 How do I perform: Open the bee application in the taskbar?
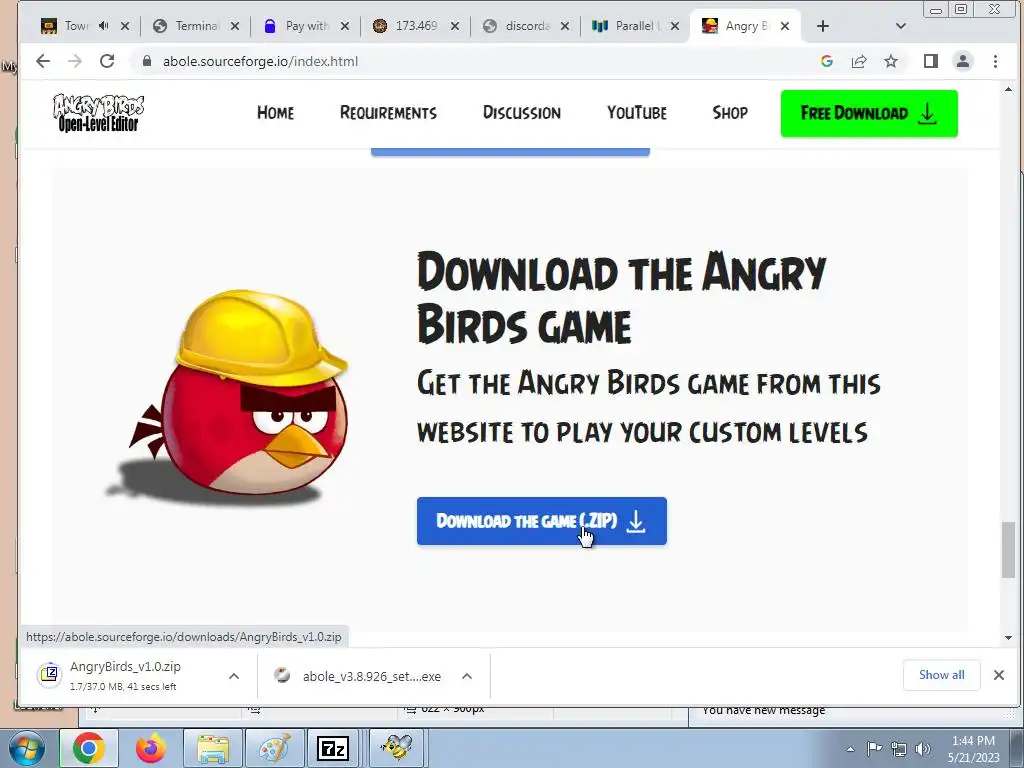point(398,748)
